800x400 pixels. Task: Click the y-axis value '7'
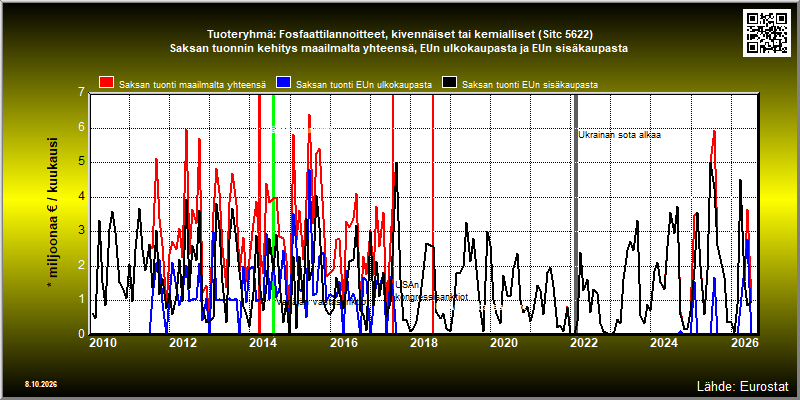click(x=82, y=93)
